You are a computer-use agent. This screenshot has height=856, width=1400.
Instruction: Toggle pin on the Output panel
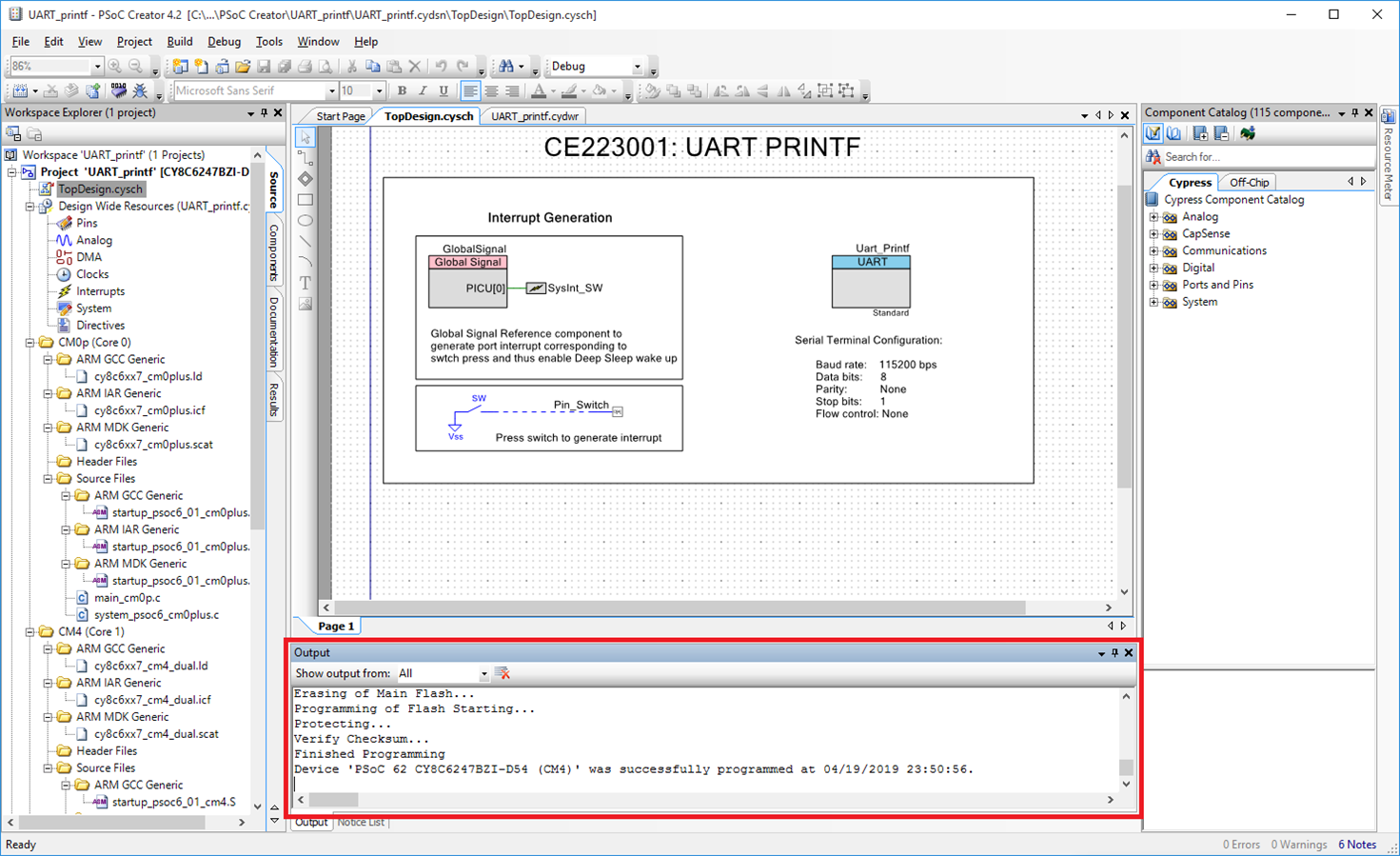coord(1115,653)
